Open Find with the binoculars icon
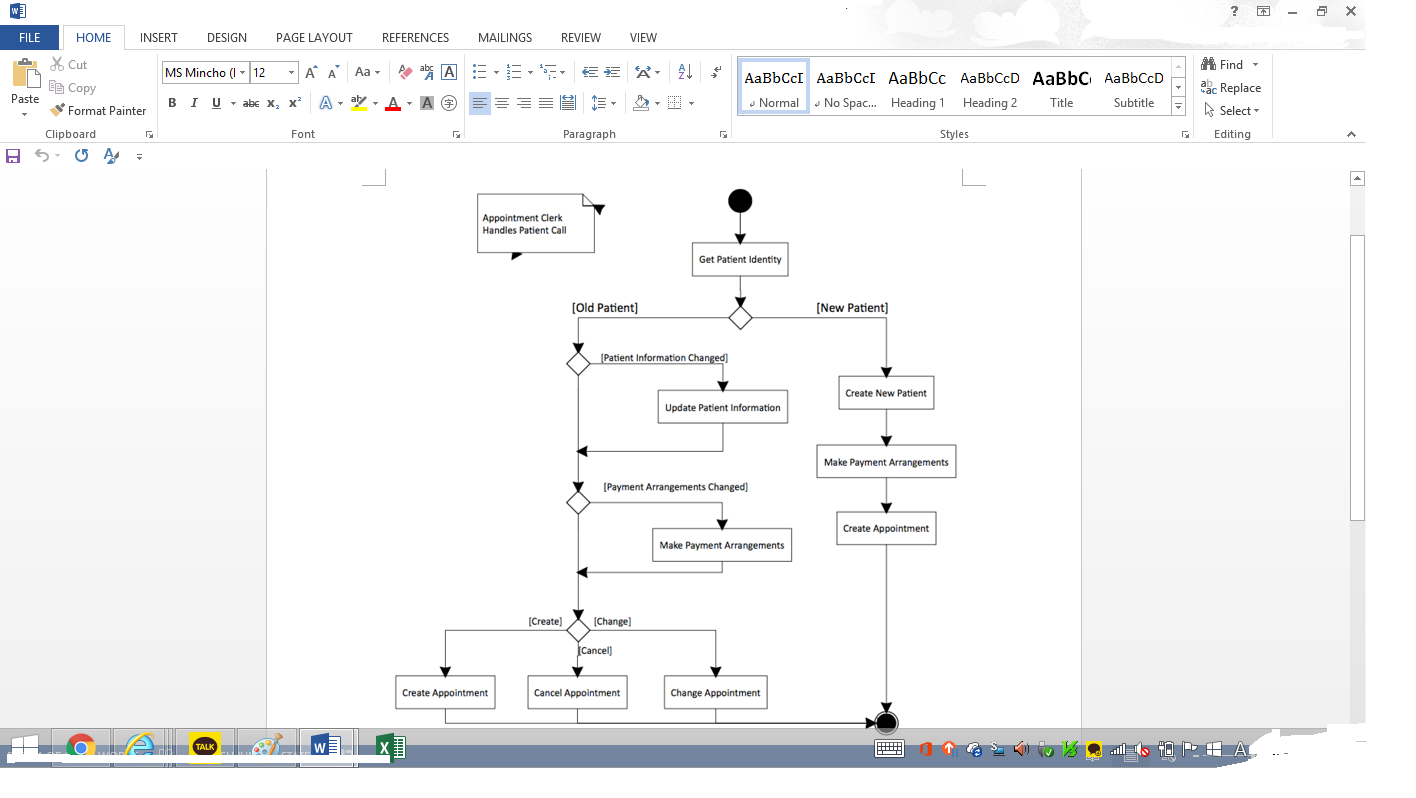Image resolution: width=1416 pixels, height=798 pixels. pos(1222,63)
